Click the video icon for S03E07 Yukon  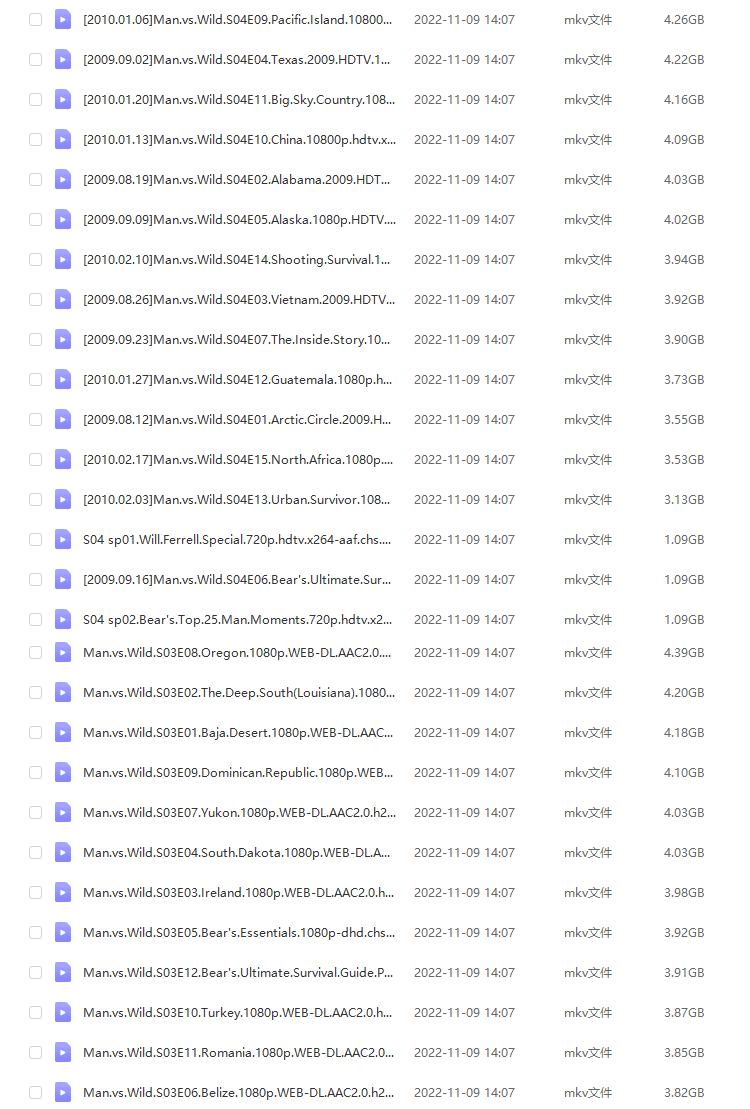tap(63, 812)
